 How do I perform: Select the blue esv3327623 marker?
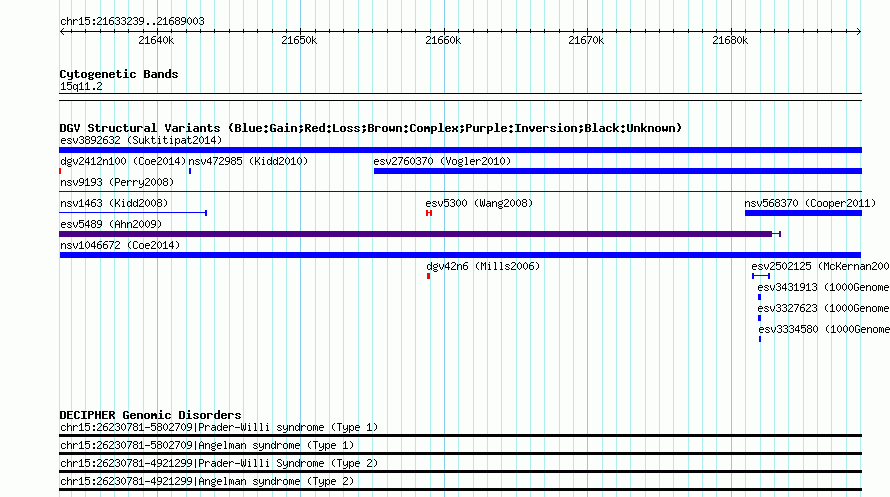[759, 318]
